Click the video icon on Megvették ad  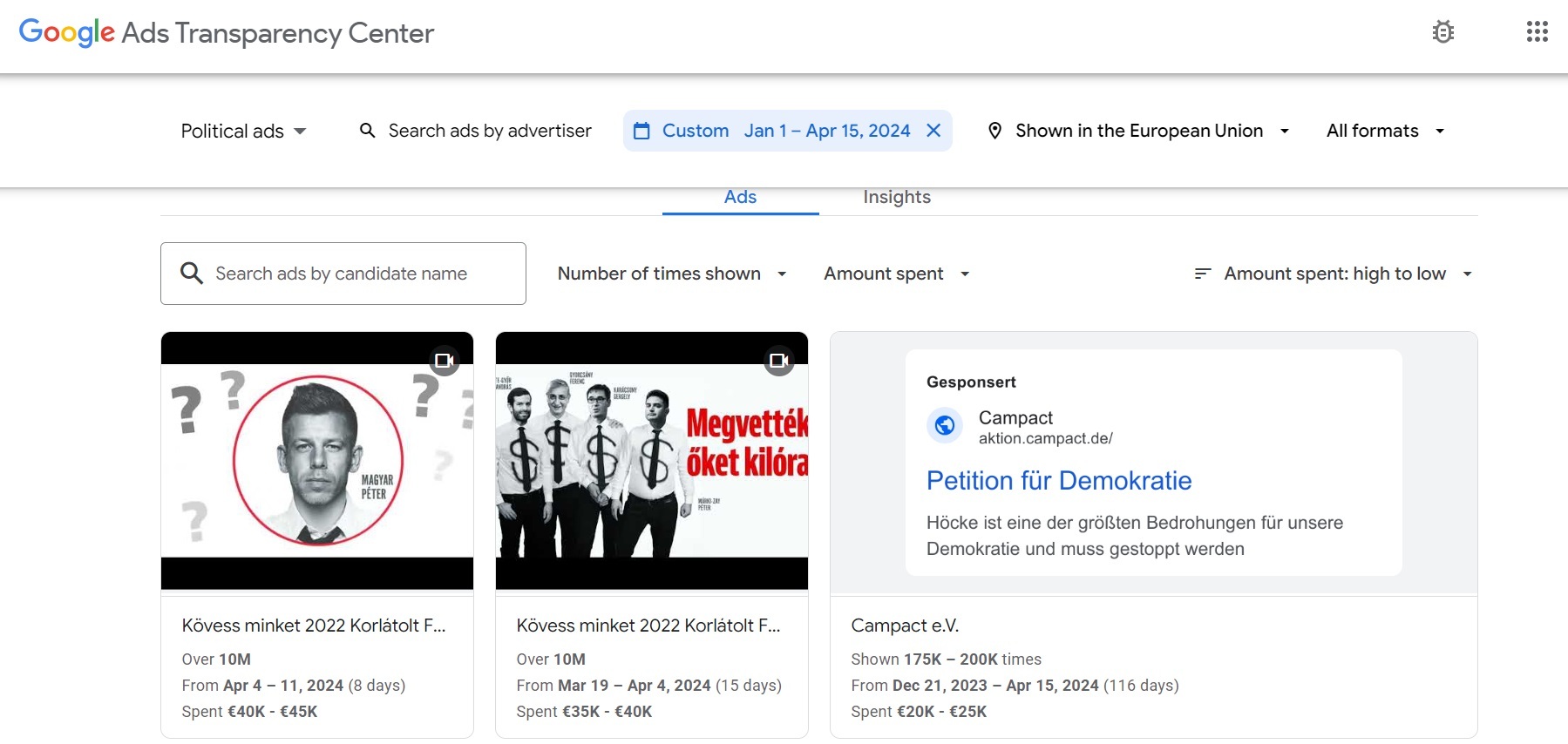[x=779, y=360]
